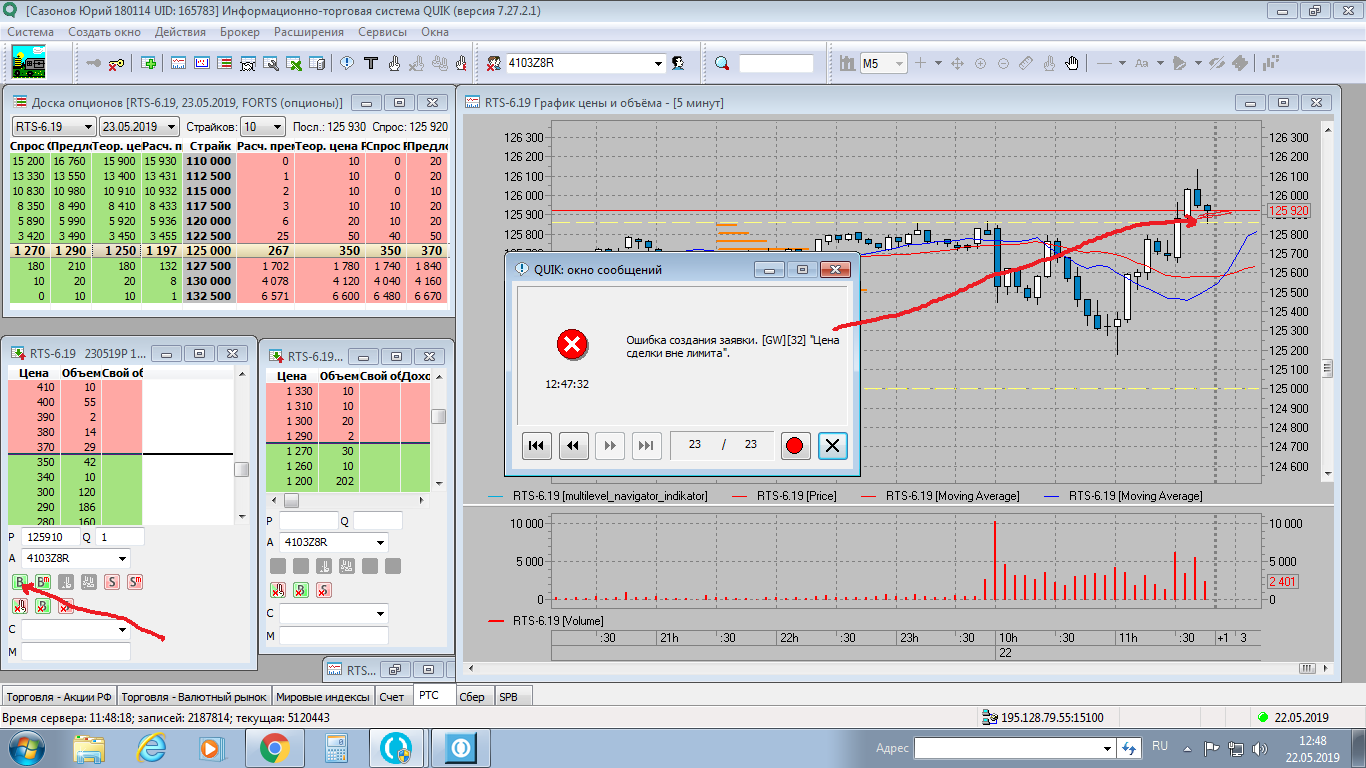This screenshot has height=768, width=1366.
Task: Switch to Торговля - Акции РФ tab
Action: click(59, 697)
